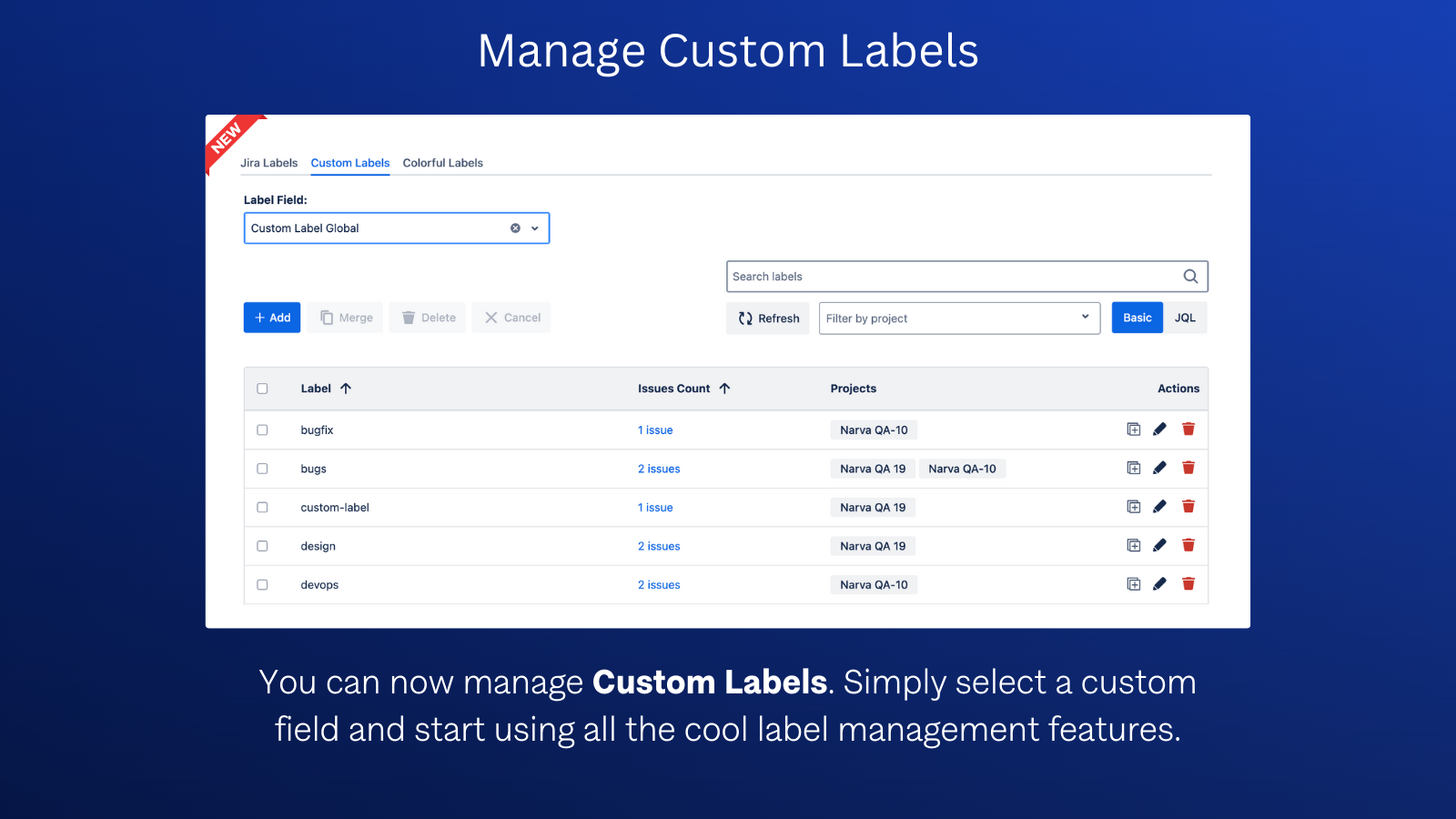Edit custom-label with the pencil icon
This screenshot has width=1456, height=819.
(x=1159, y=507)
